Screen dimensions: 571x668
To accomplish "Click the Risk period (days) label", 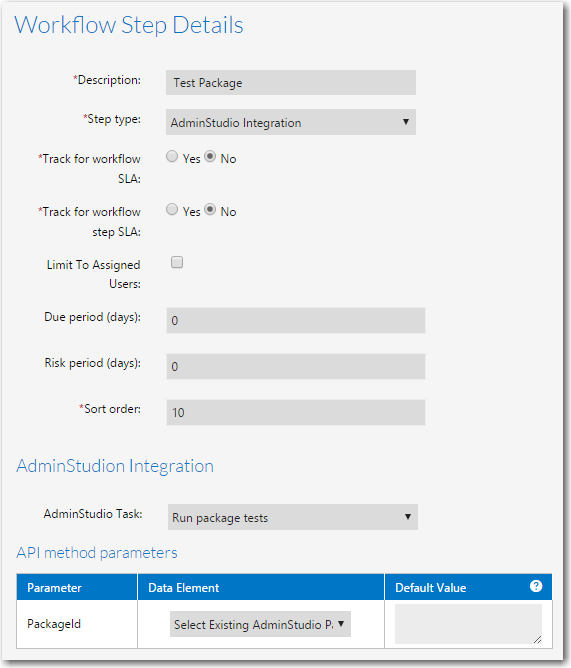I will (x=92, y=363).
